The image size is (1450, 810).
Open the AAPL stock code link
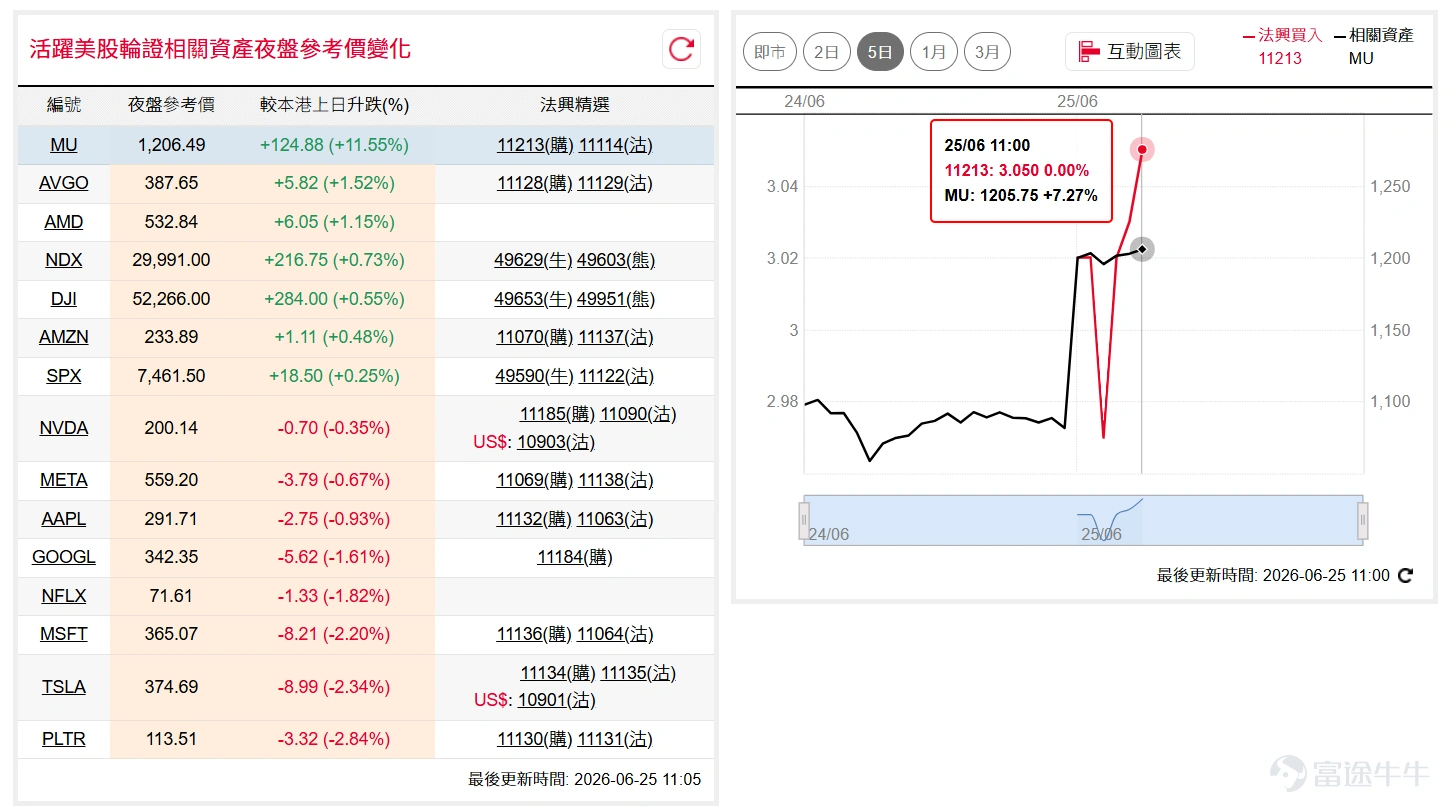click(64, 519)
